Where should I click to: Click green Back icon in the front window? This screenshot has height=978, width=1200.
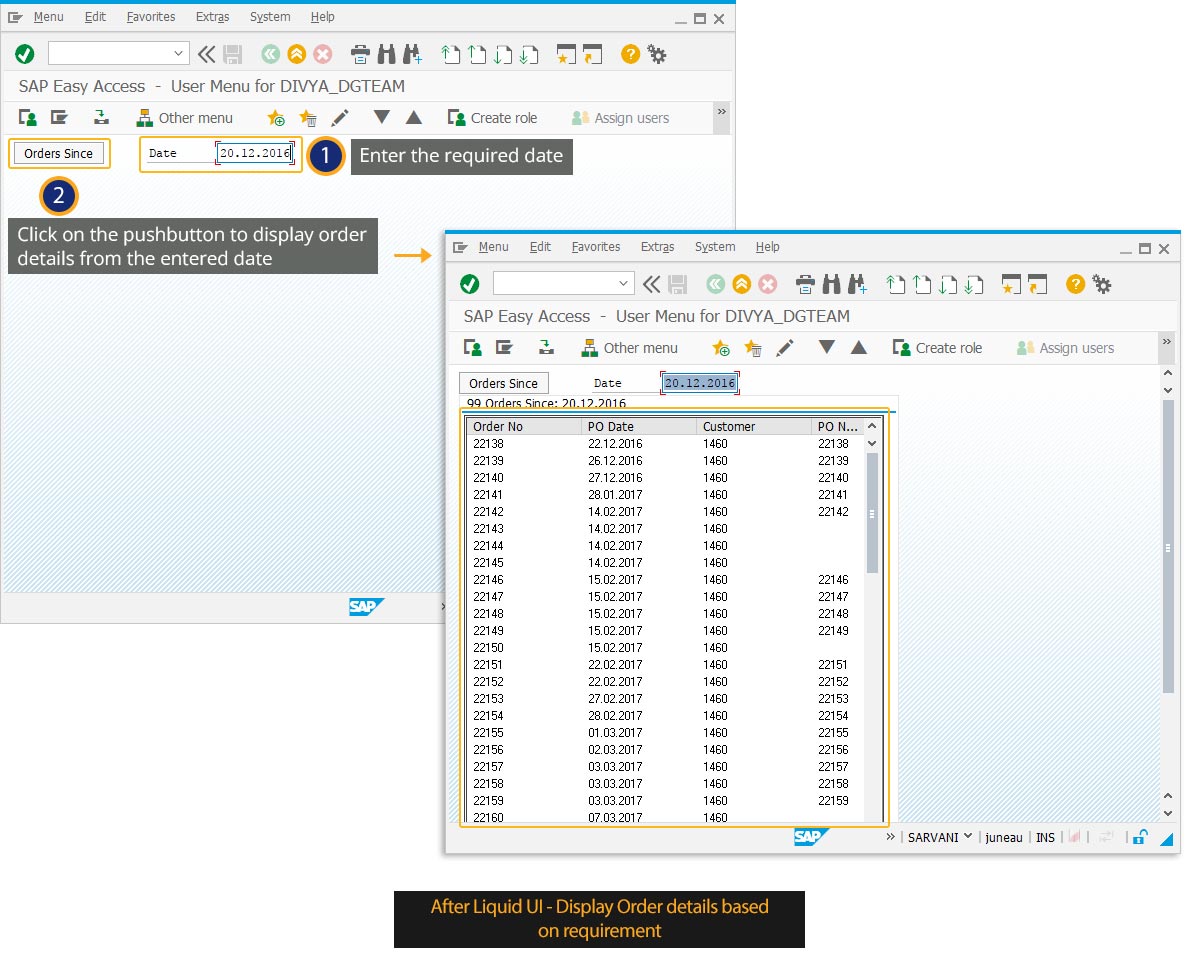pos(715,284)
